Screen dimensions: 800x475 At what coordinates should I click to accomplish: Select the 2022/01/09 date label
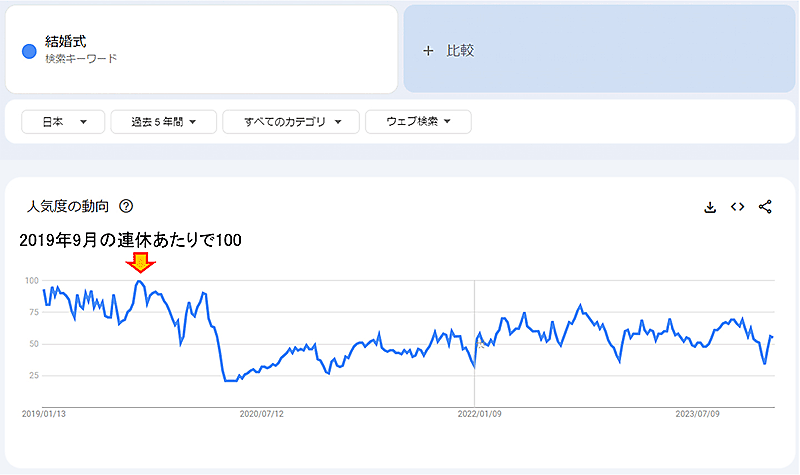click(478, 412)
